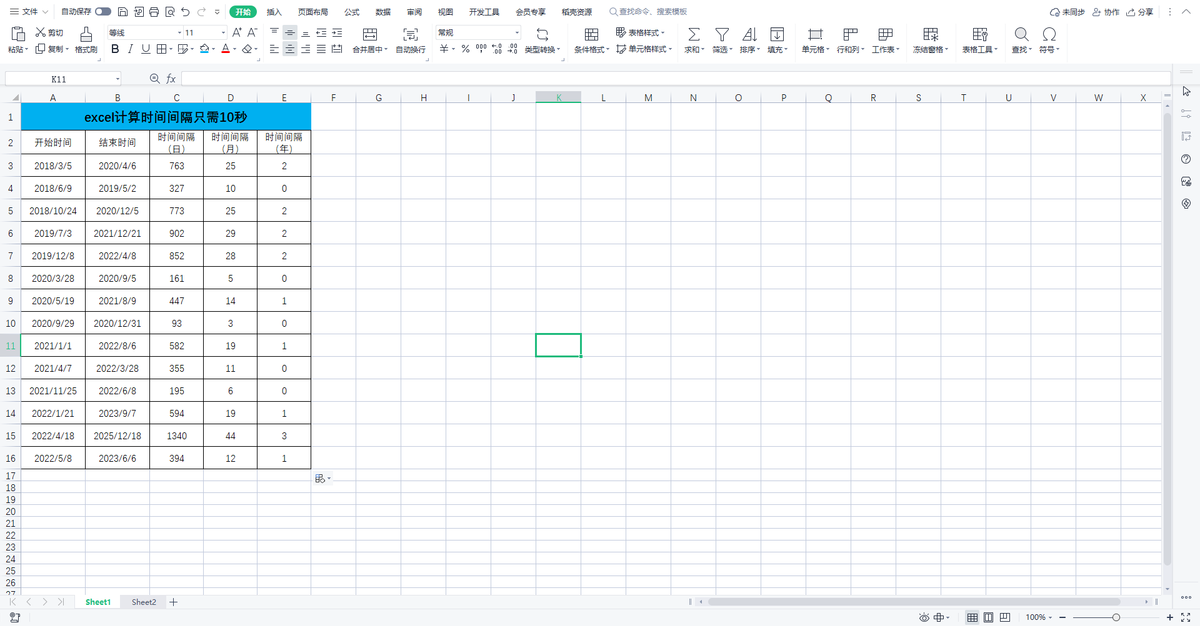
Task: Switch to the 审阅 ribbon tab
Action: coord(414,12)
